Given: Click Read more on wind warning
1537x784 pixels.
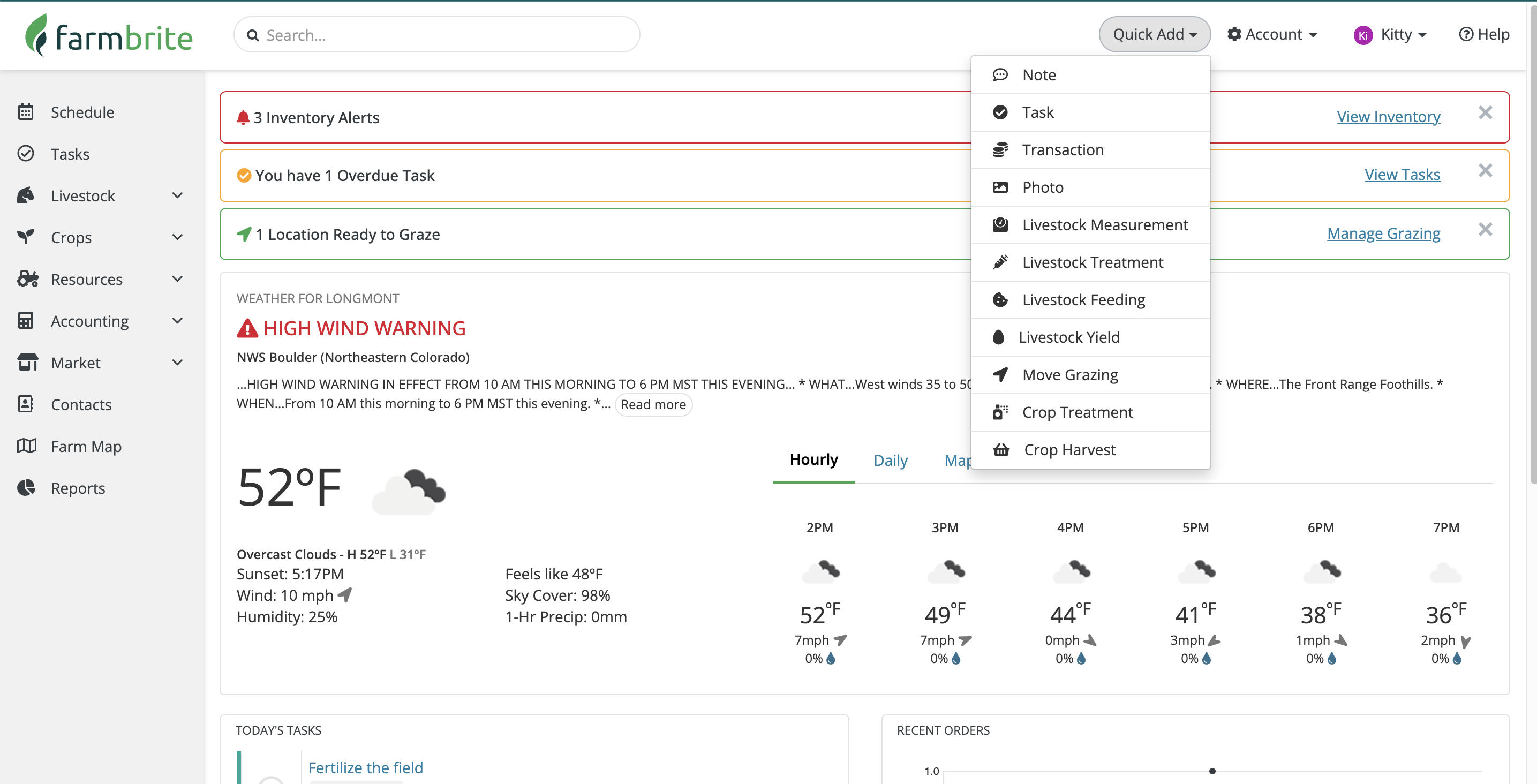Looking at the screenshot, I should pyautogui.click(x=653, y=404).
